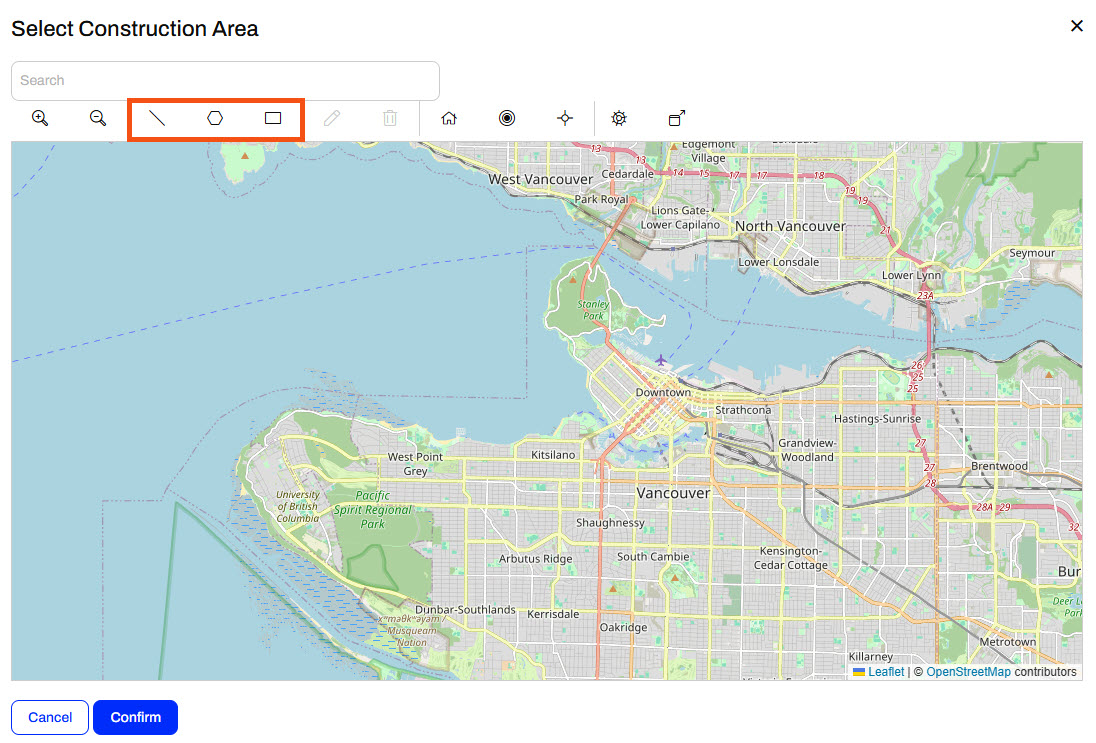Click the zoom in magnifier icon
1096x743 pixels.
[x=40, y=118]
